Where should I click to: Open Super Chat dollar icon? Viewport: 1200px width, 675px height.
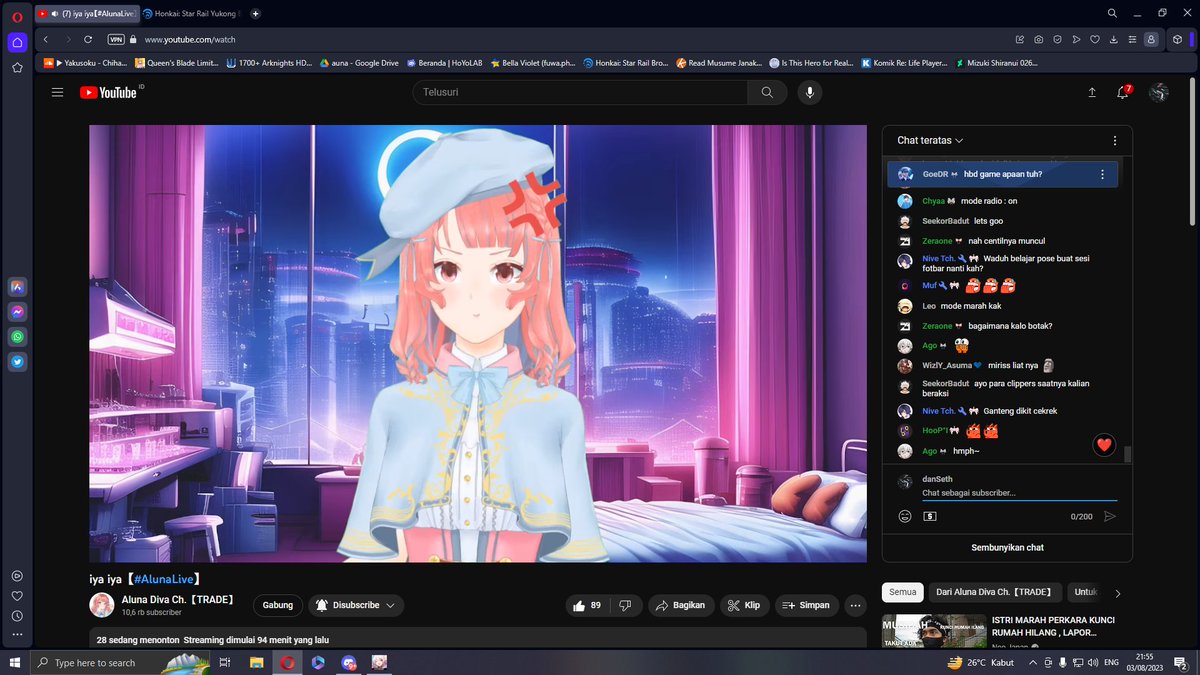tap(930, 516)
